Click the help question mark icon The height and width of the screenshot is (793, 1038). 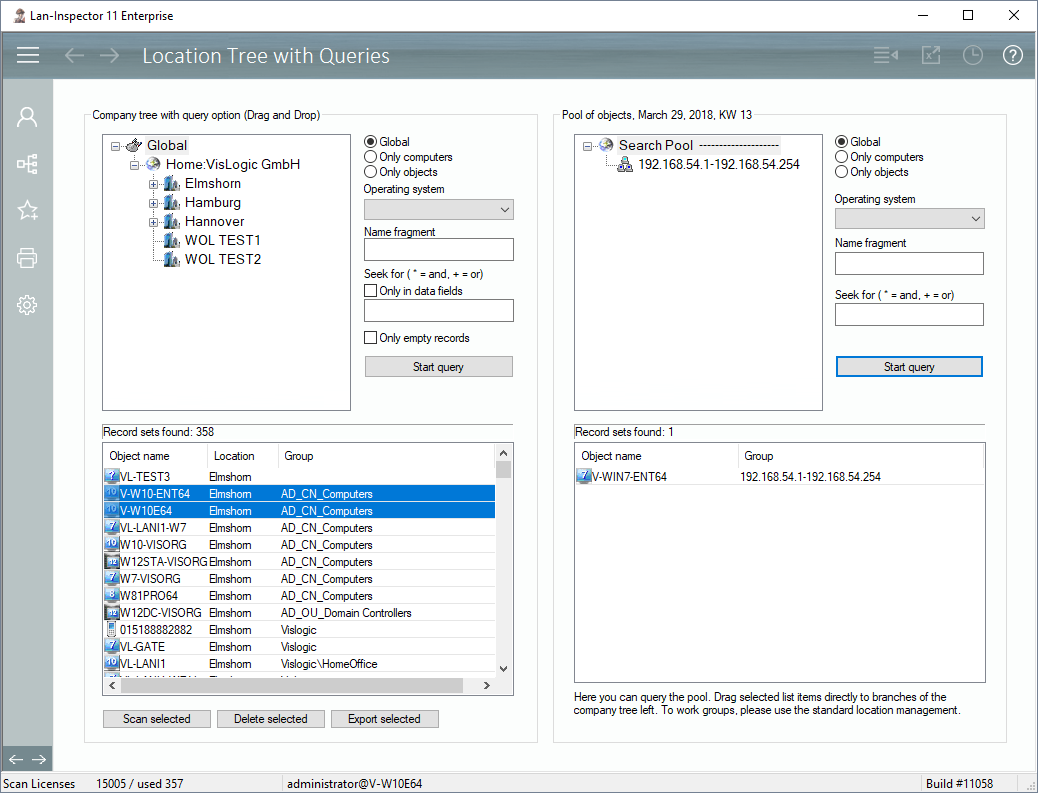coord(1012,55)
